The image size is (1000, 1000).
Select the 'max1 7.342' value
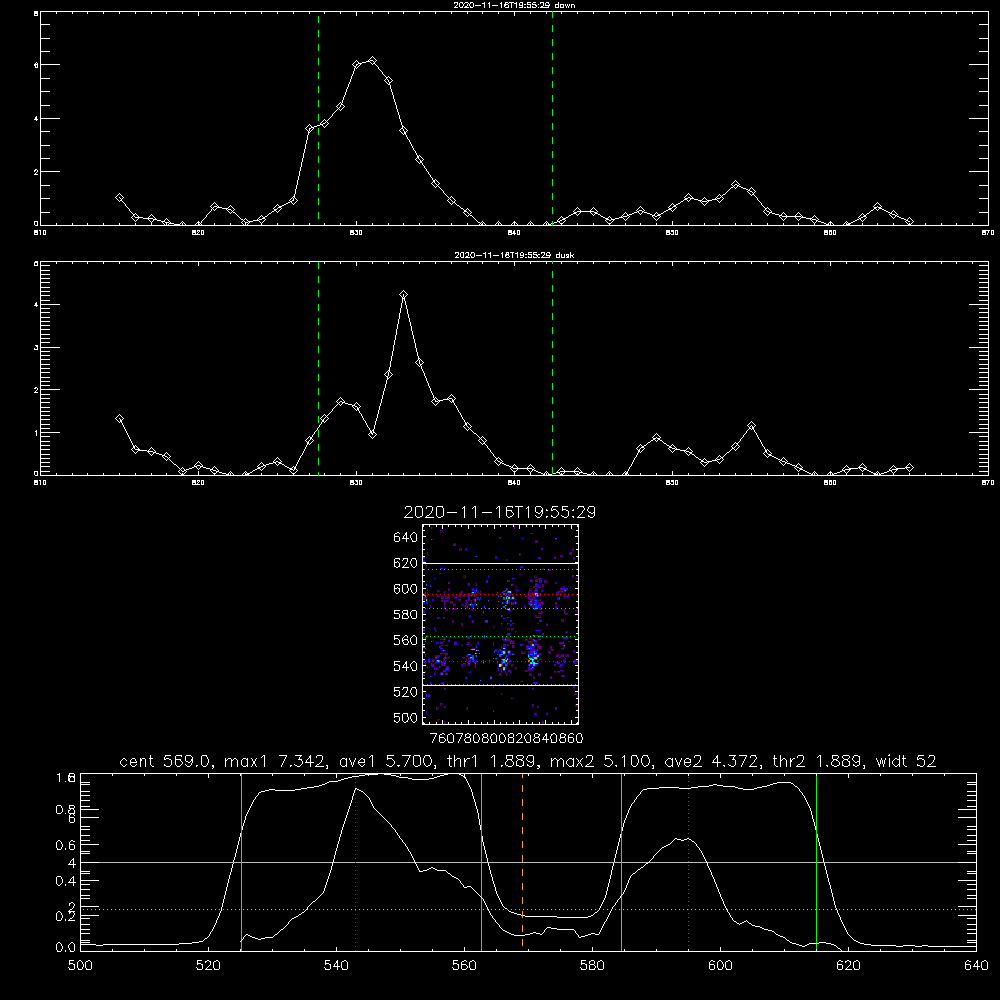(277, 761)
